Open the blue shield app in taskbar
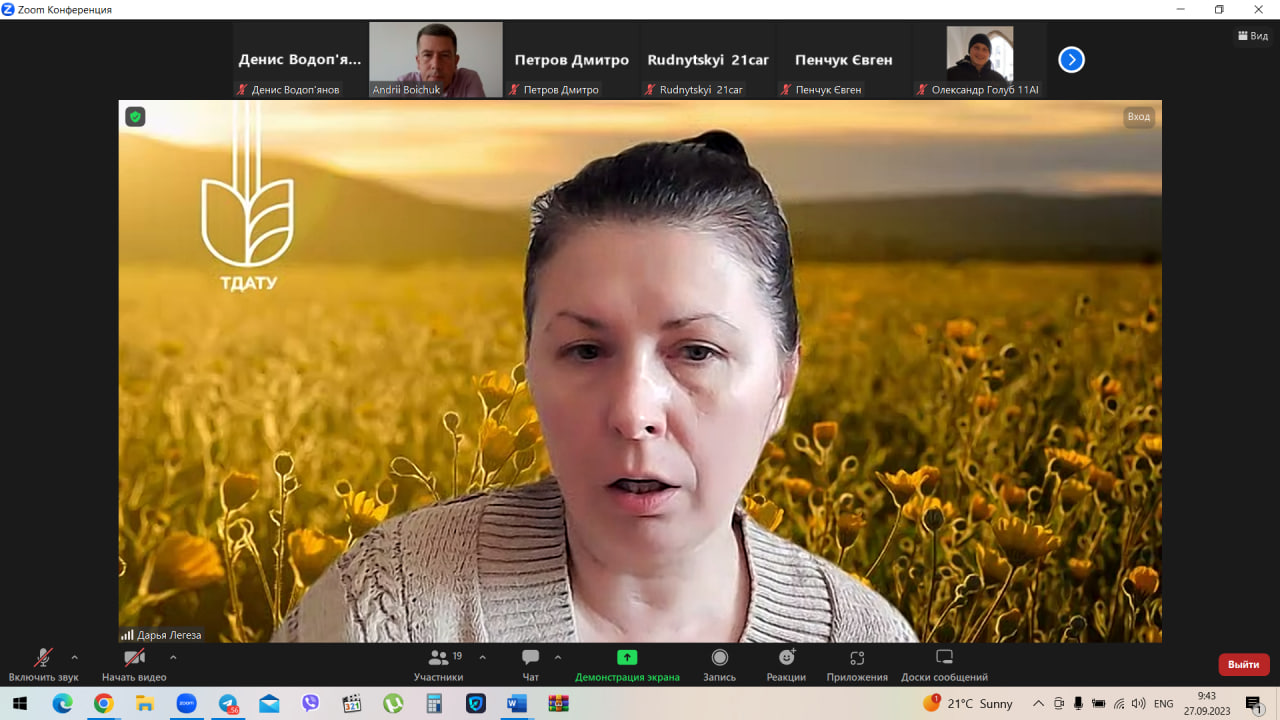Image resolution: width=1280 pixels, height=720 pixels. coord(475,703)
